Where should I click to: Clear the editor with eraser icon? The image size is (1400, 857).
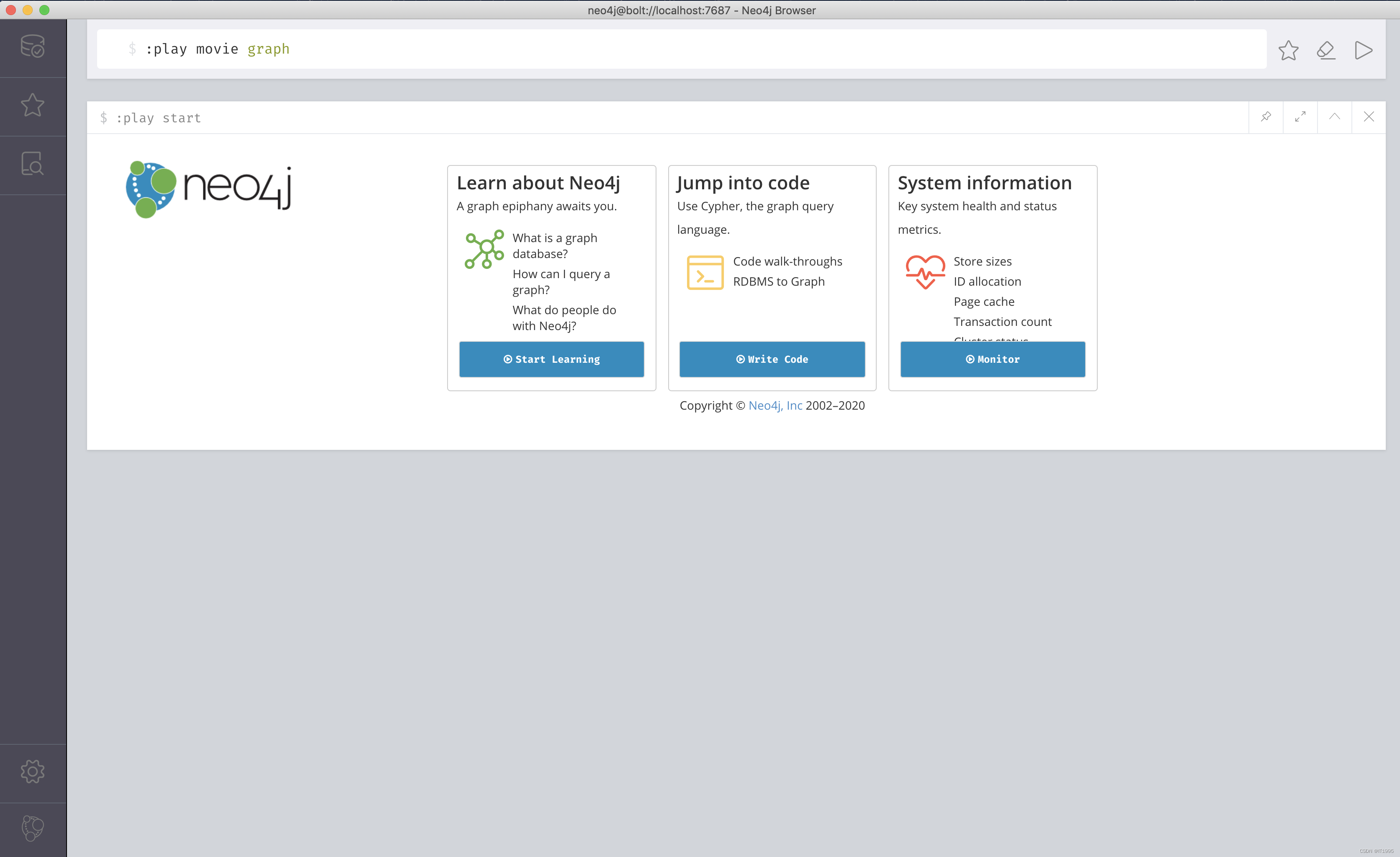pyautogui.click(x=1325, y=50)
